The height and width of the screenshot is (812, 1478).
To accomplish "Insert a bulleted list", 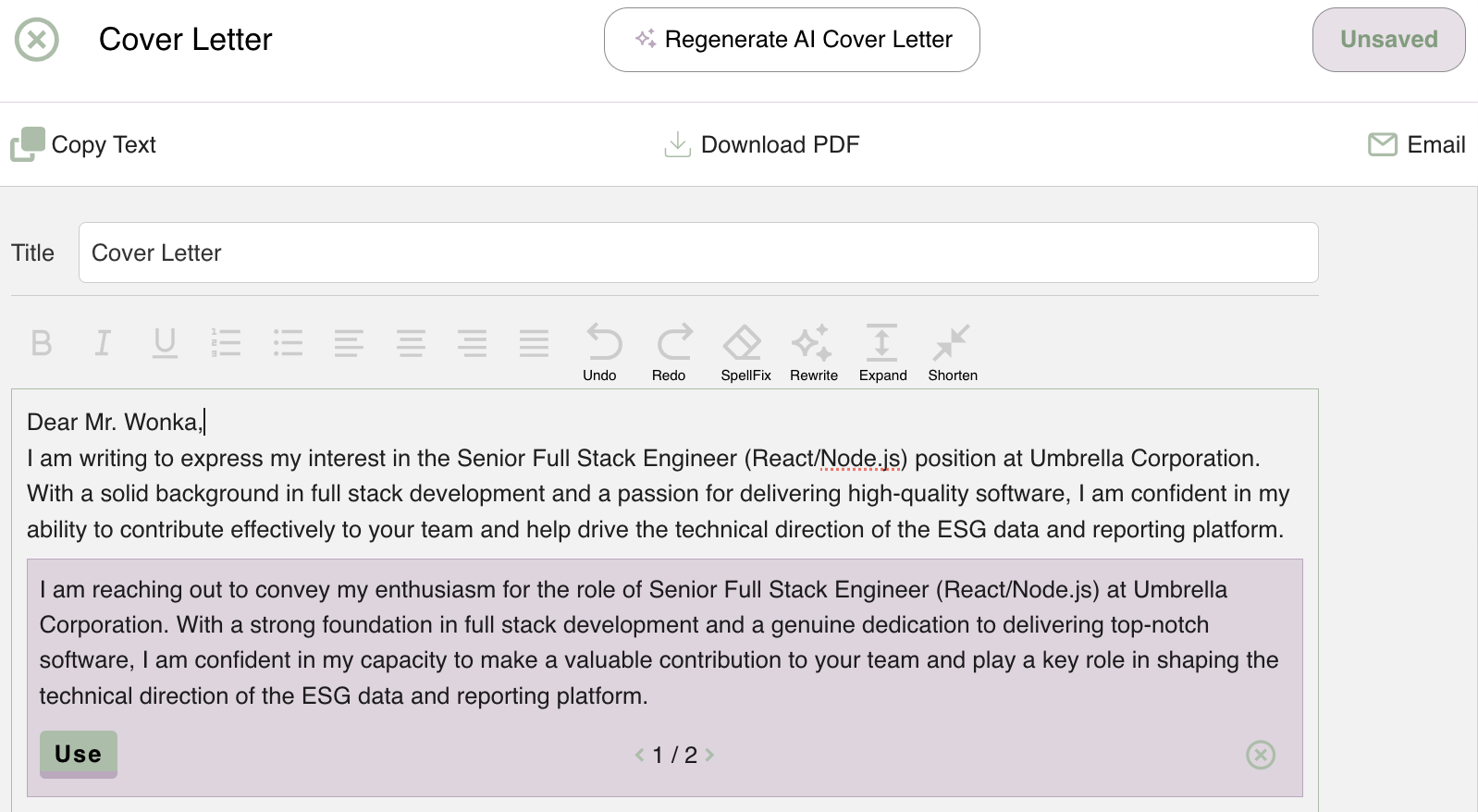I will tap(288, 343).
